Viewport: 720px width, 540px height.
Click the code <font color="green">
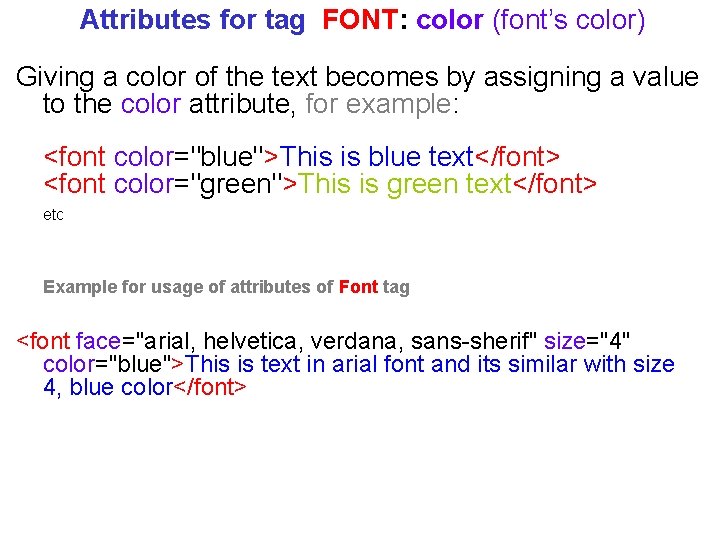click(170, 185)
